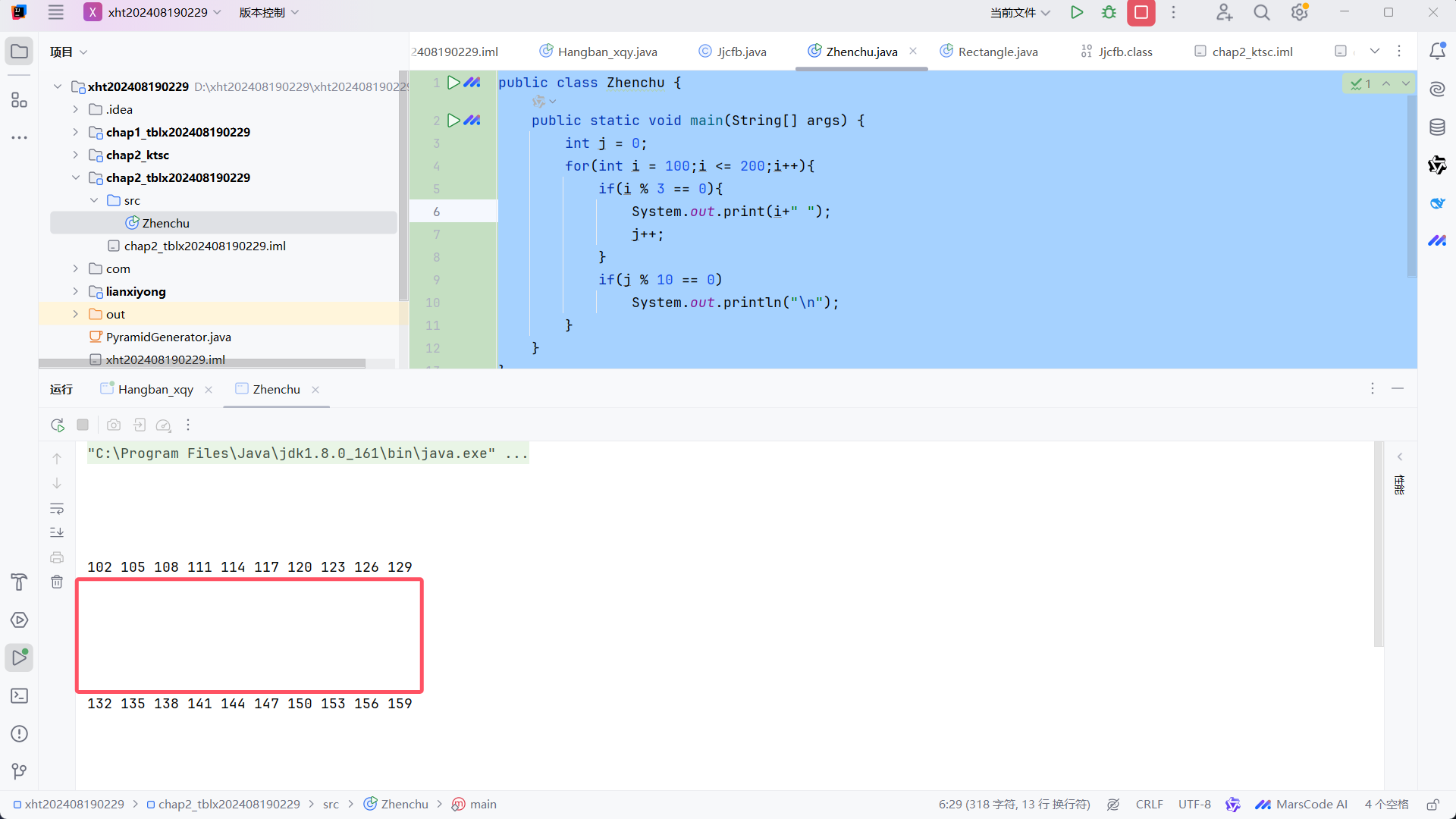1456x819 pixels.
Task: Expand the lianxiyong folder
Action: click(75, 291)
